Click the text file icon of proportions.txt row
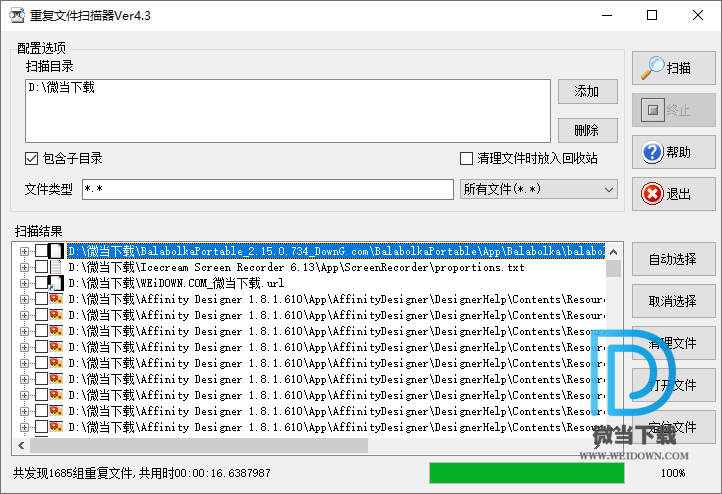The image size is (722, 494). click(56, 267)
